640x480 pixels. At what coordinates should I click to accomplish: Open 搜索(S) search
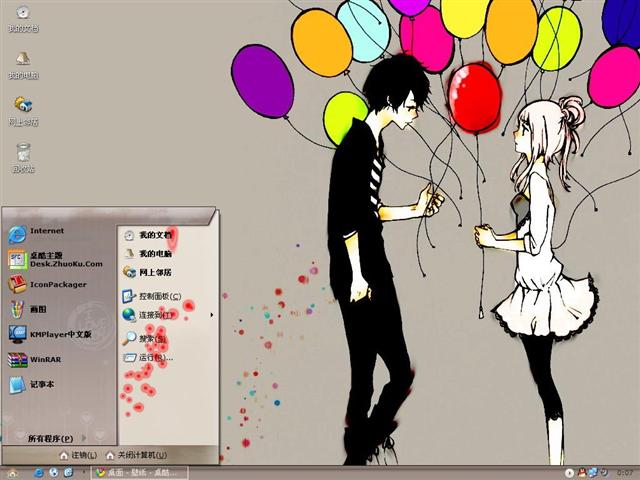[x=145, y=338]
